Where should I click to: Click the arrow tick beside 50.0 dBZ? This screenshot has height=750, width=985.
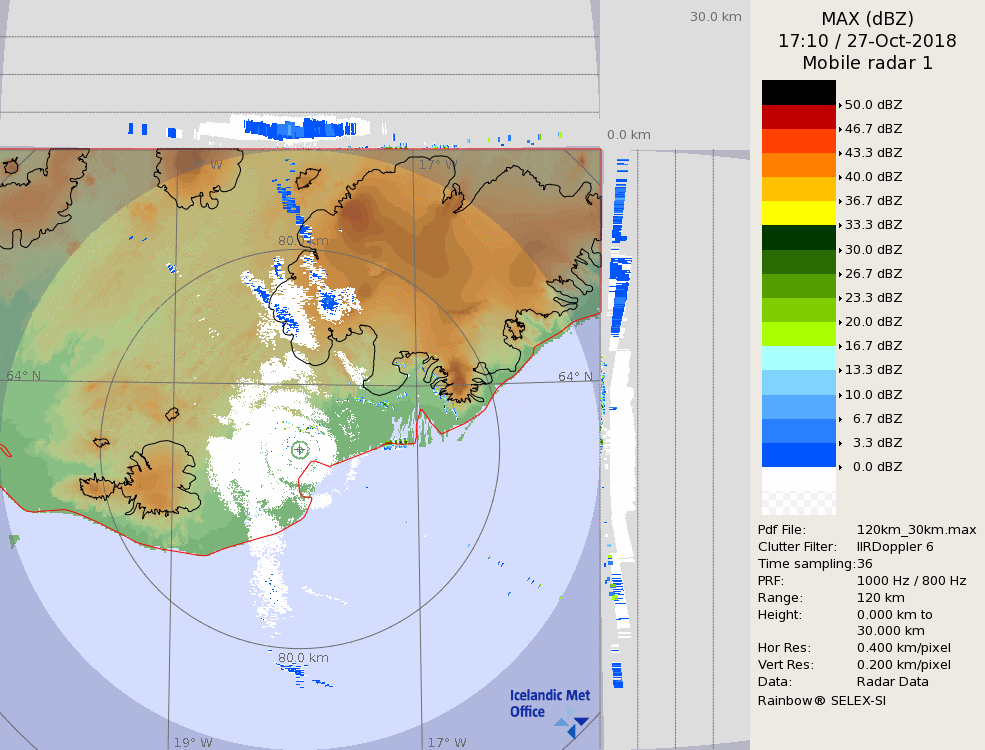[840, 104]
